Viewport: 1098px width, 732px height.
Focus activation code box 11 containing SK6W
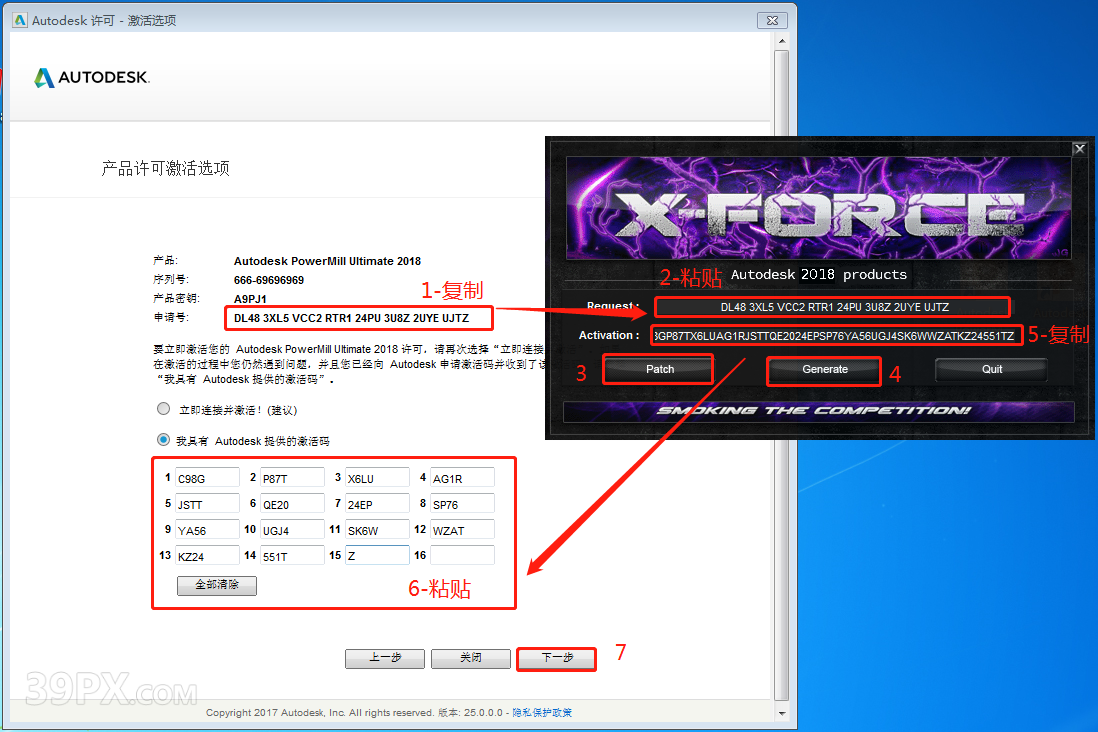point(377,530)
